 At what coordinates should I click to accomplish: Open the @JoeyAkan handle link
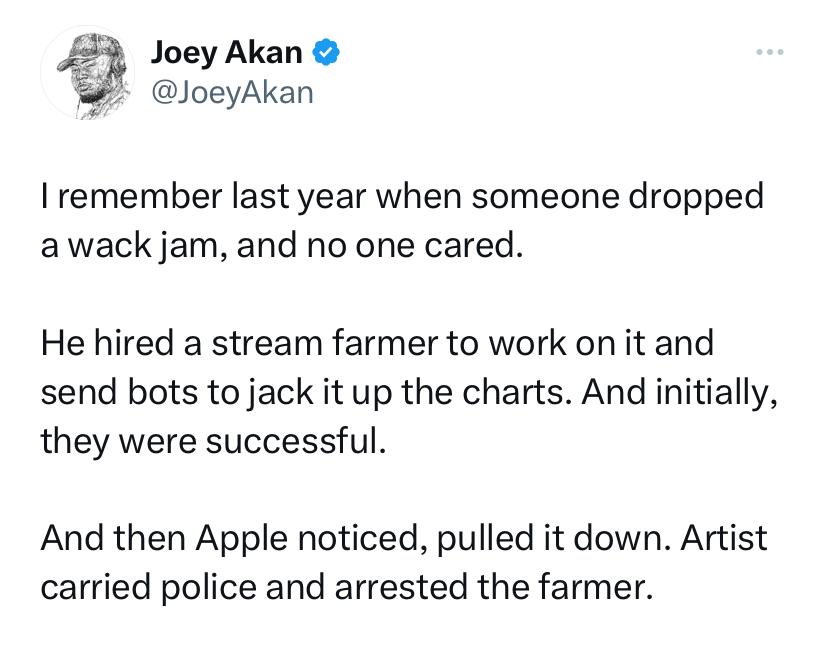[231, 92]
